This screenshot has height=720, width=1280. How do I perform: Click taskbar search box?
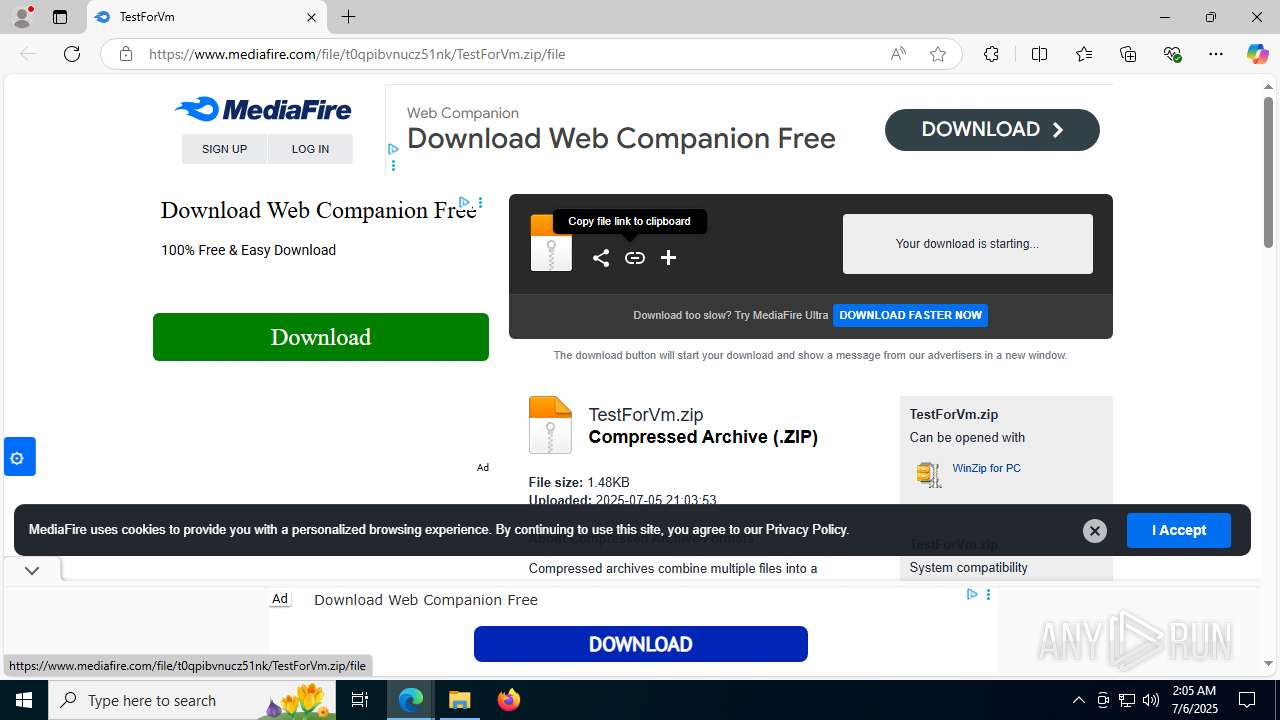(x=193, y=700)
